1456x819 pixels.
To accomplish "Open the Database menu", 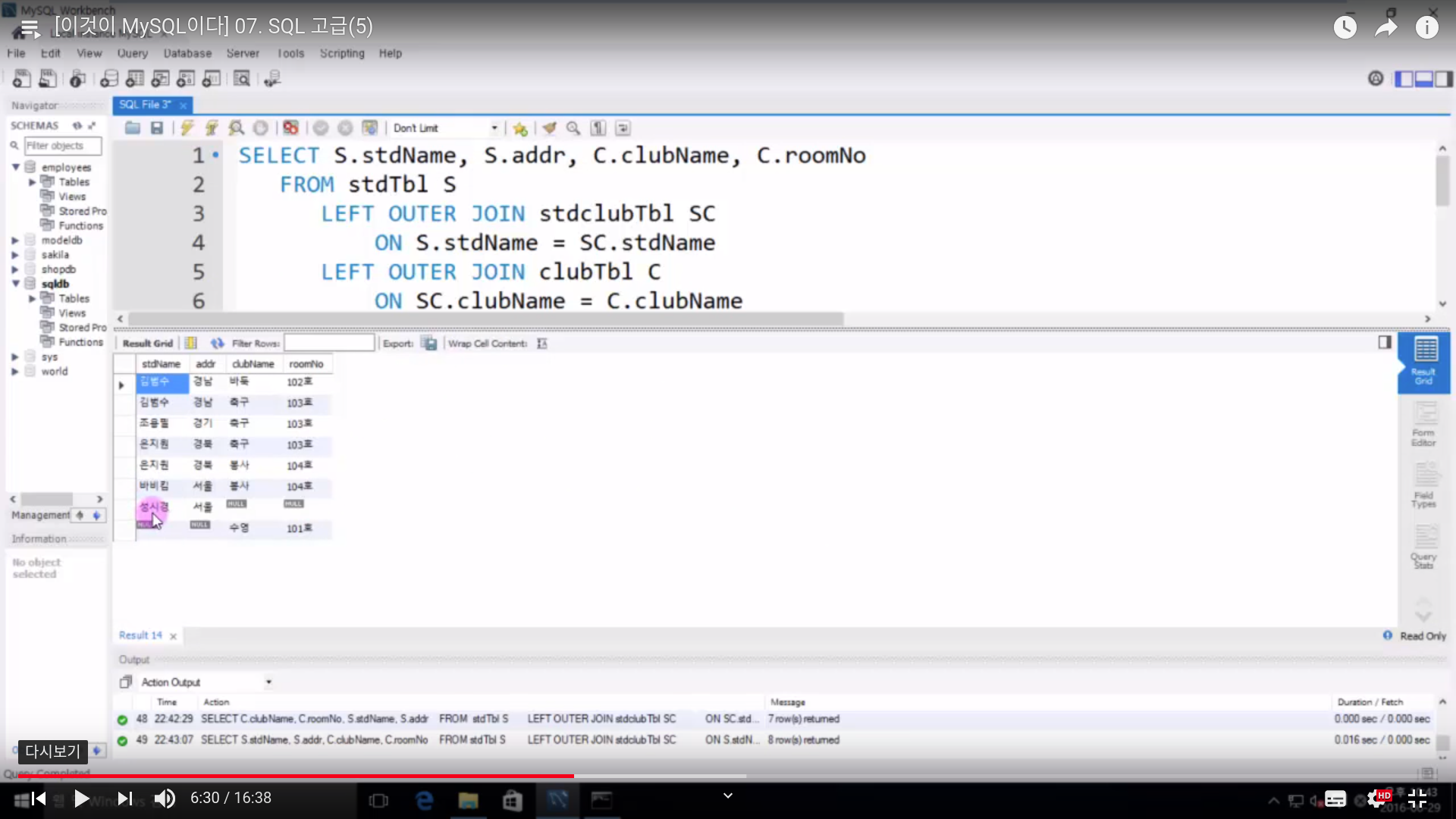I will tap(187, 53).
